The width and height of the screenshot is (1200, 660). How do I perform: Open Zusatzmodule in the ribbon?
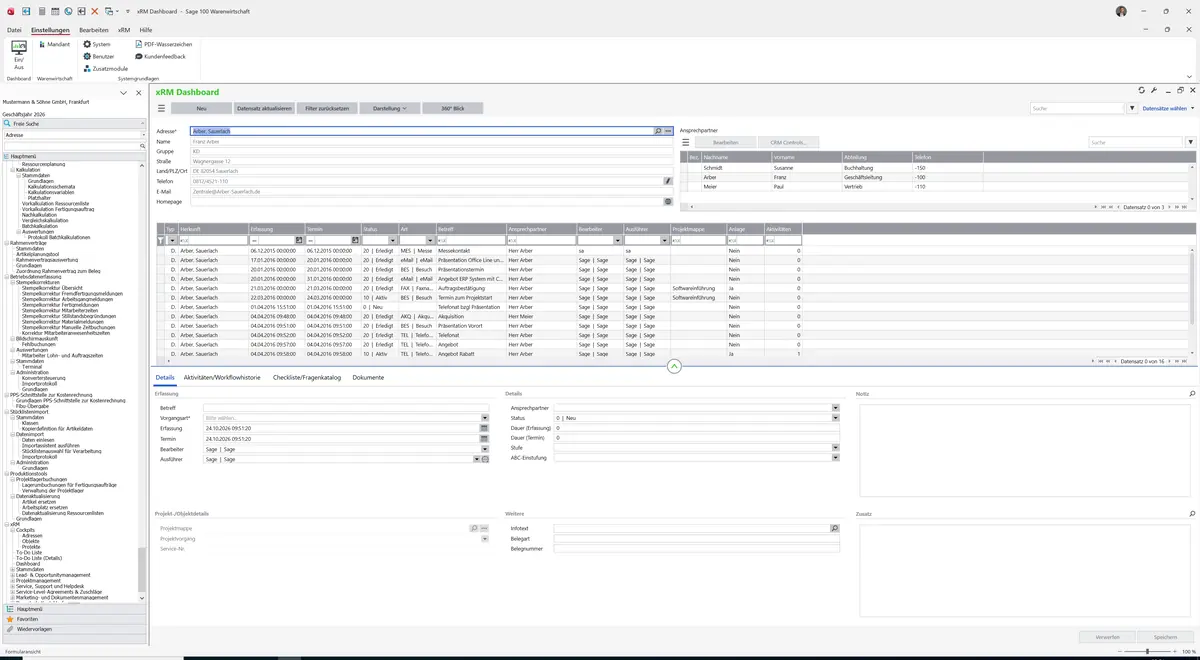[x=105, y=69]
